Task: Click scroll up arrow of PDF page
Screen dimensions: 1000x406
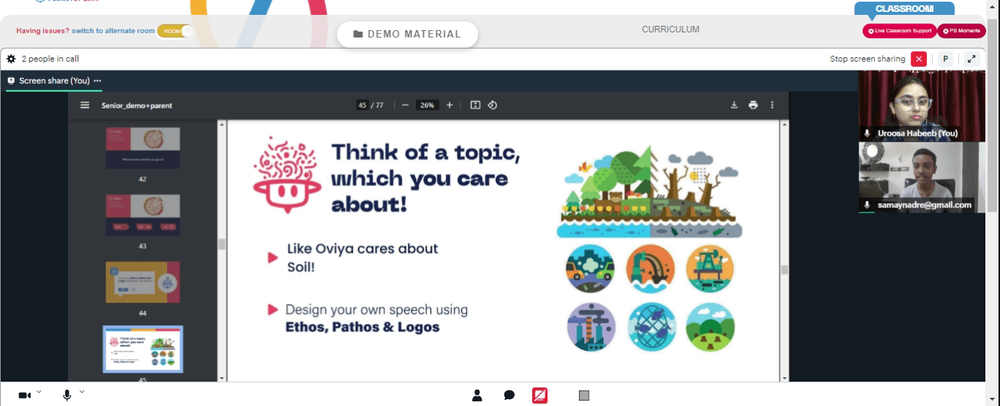Action: pos(784,124)
